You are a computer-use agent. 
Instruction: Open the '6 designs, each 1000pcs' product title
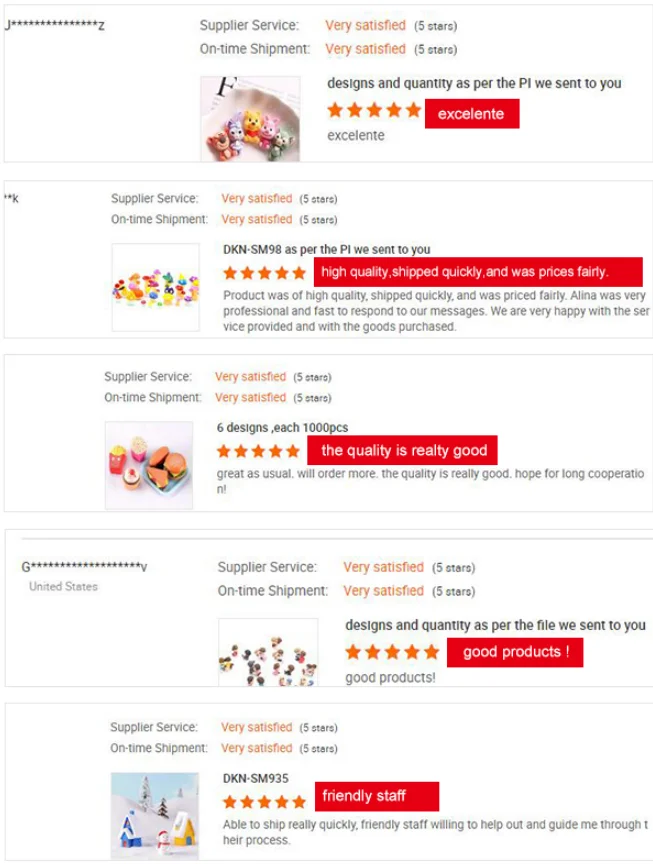coord(282,427)
